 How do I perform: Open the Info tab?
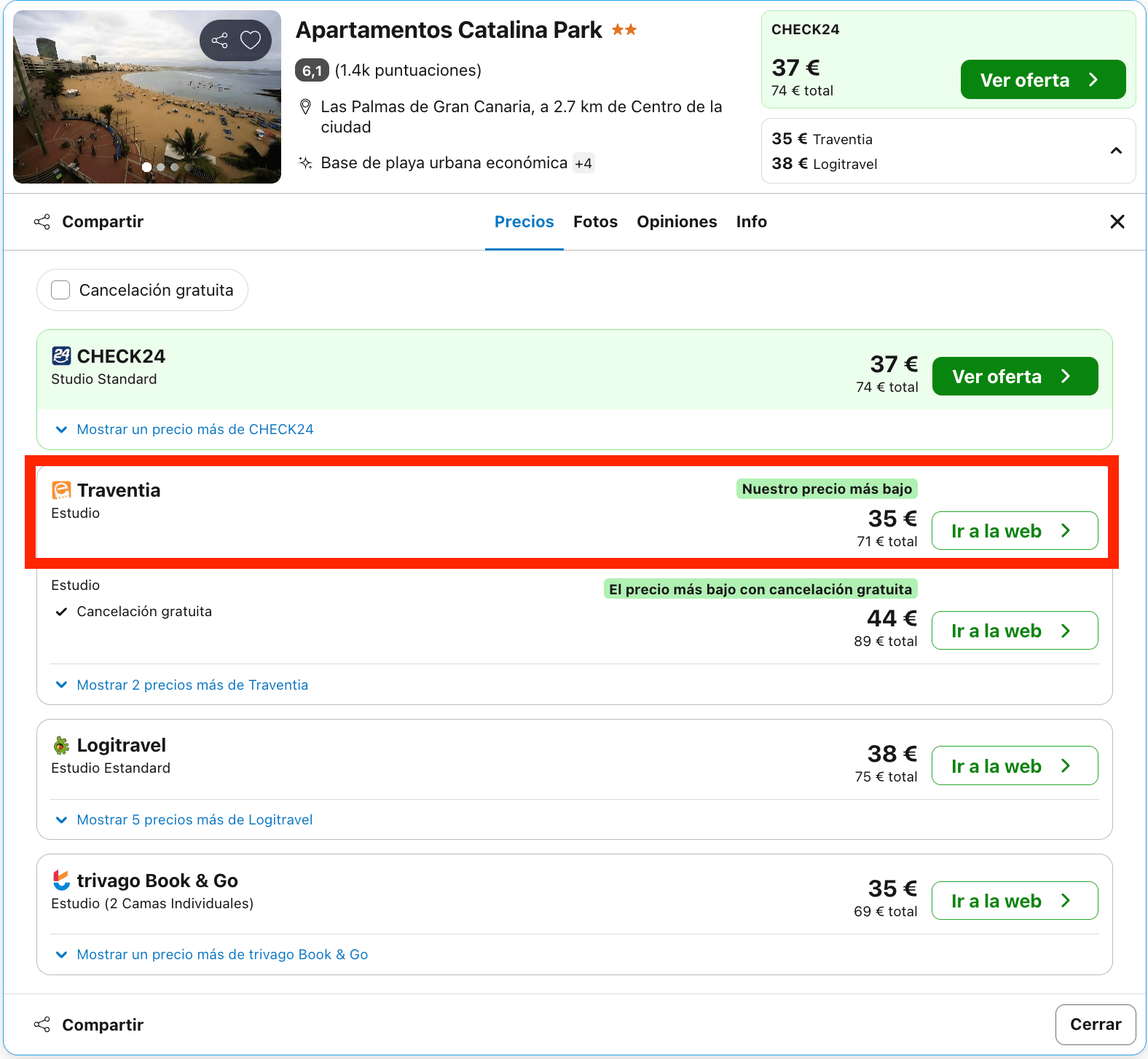pyautogui.click(x=752, y=221)
